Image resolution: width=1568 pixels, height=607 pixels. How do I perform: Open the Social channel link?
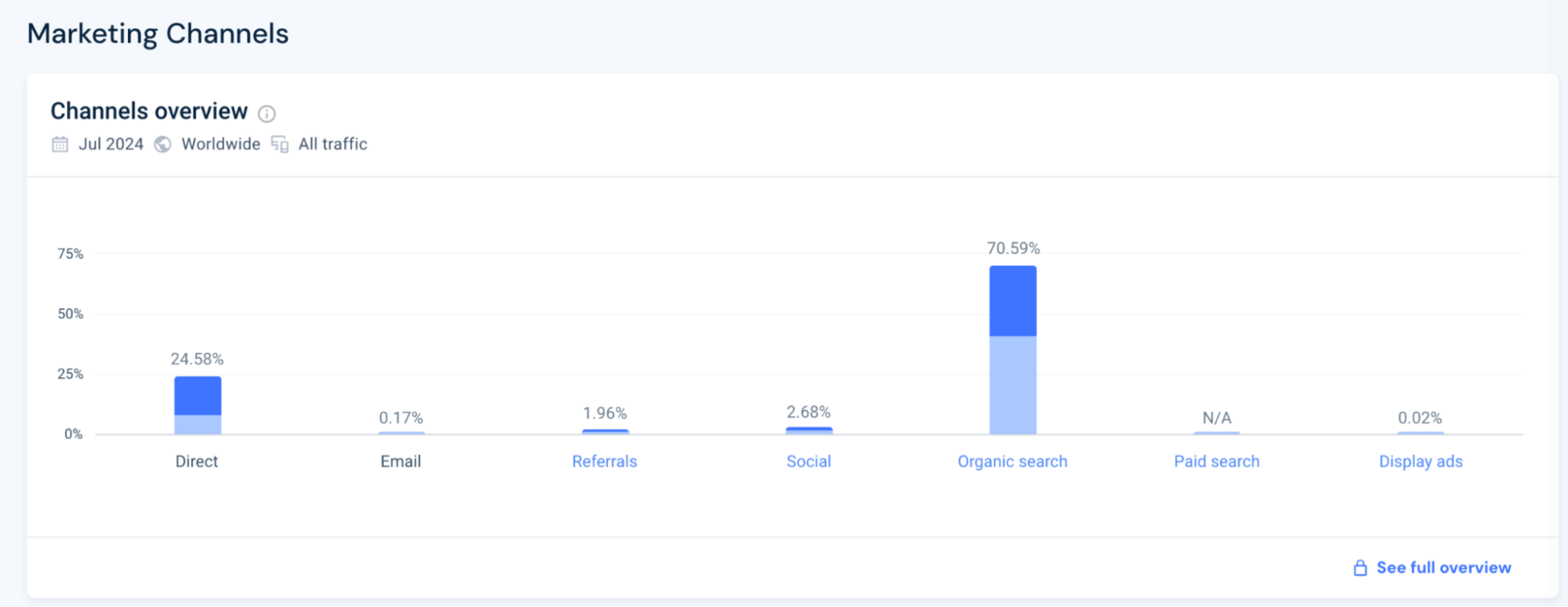pyautogui.click(x=808, y=461)
